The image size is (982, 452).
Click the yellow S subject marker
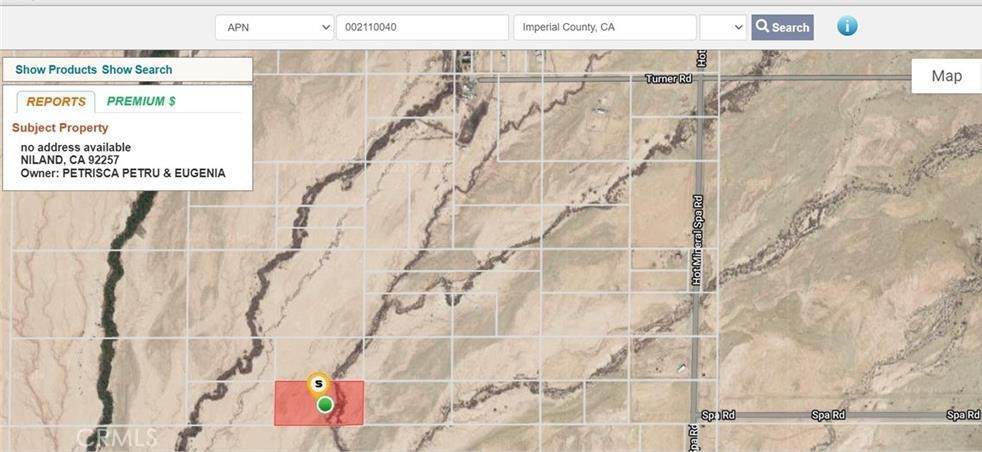pos(319,383)
